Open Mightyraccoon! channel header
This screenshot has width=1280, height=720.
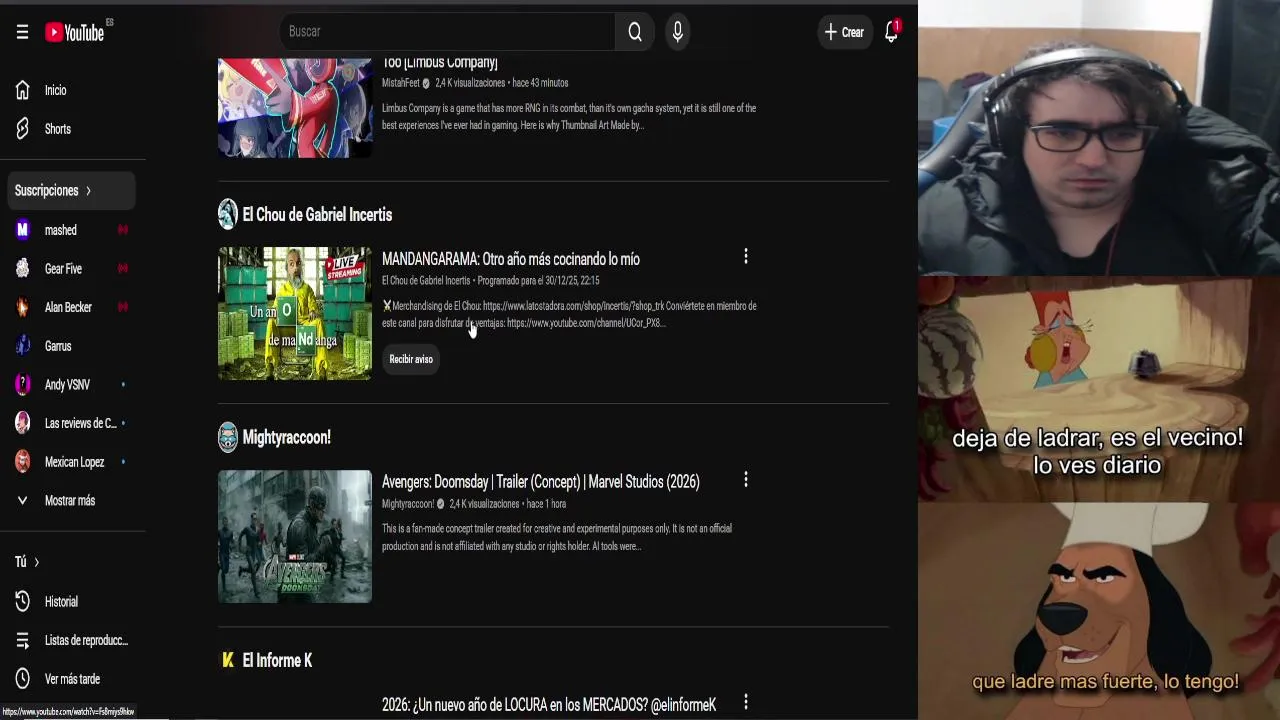286,437
